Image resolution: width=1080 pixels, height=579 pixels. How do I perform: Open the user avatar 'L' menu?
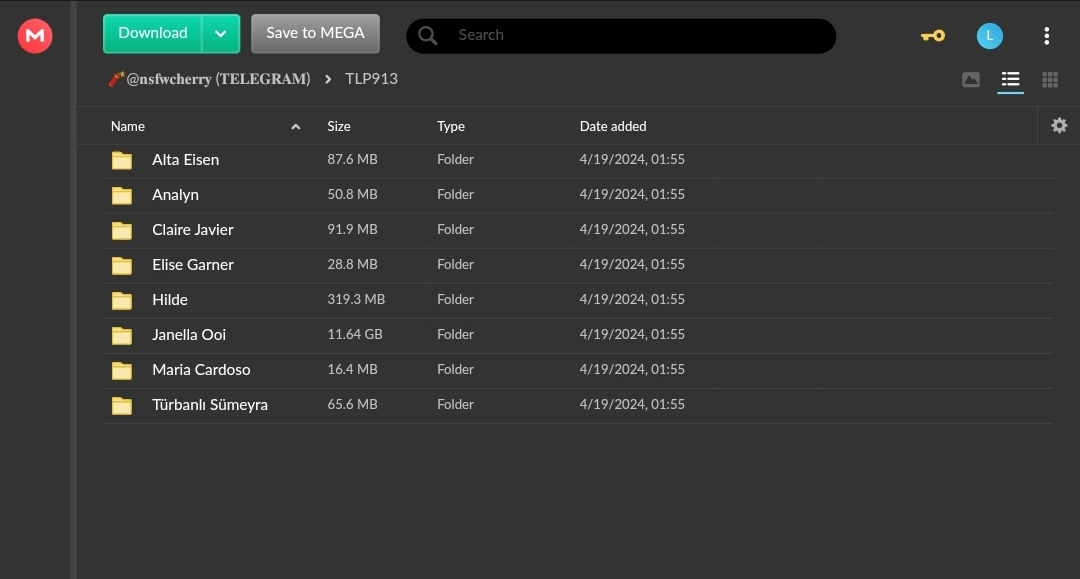coord(989,36)
